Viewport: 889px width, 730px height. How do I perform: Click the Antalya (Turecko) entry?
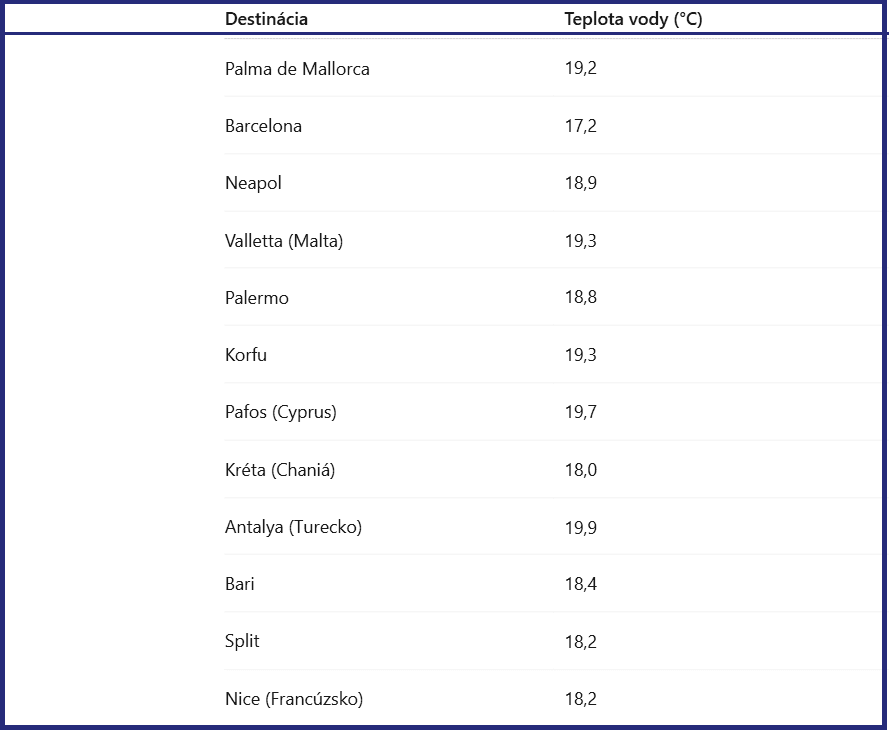pos(293,527)
